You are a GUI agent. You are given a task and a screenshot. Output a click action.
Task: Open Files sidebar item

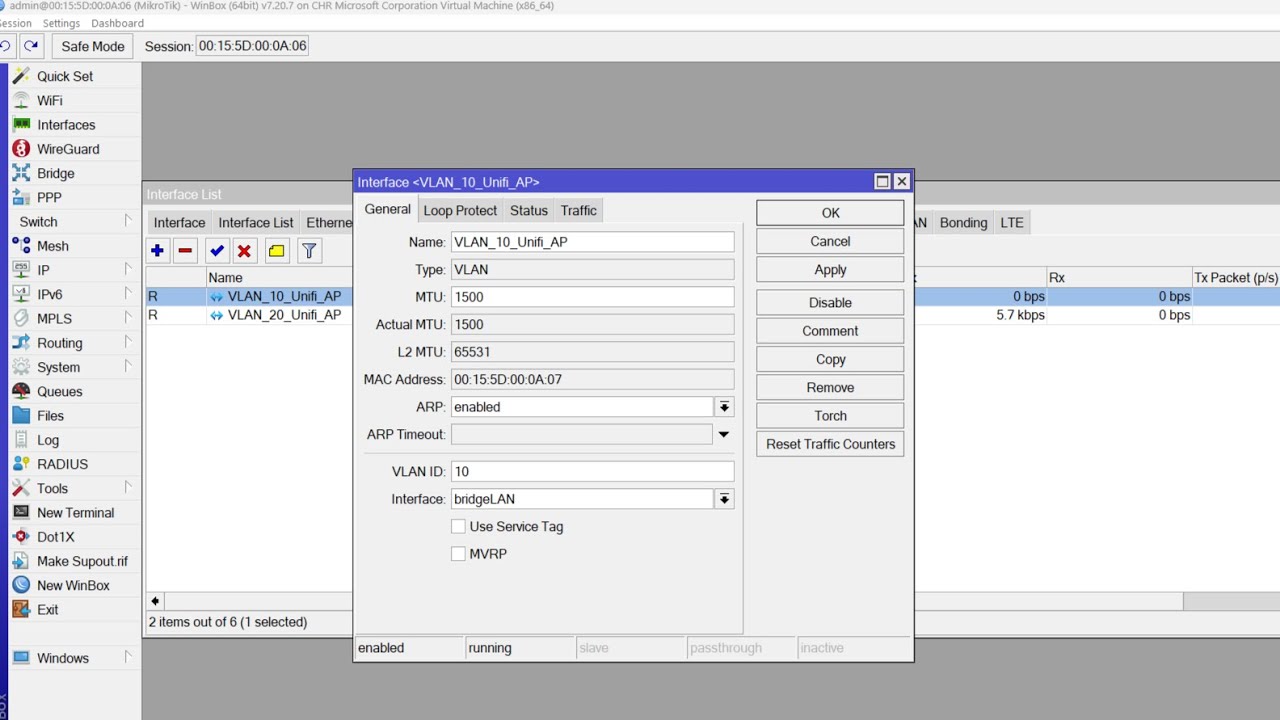click(50, 416)
